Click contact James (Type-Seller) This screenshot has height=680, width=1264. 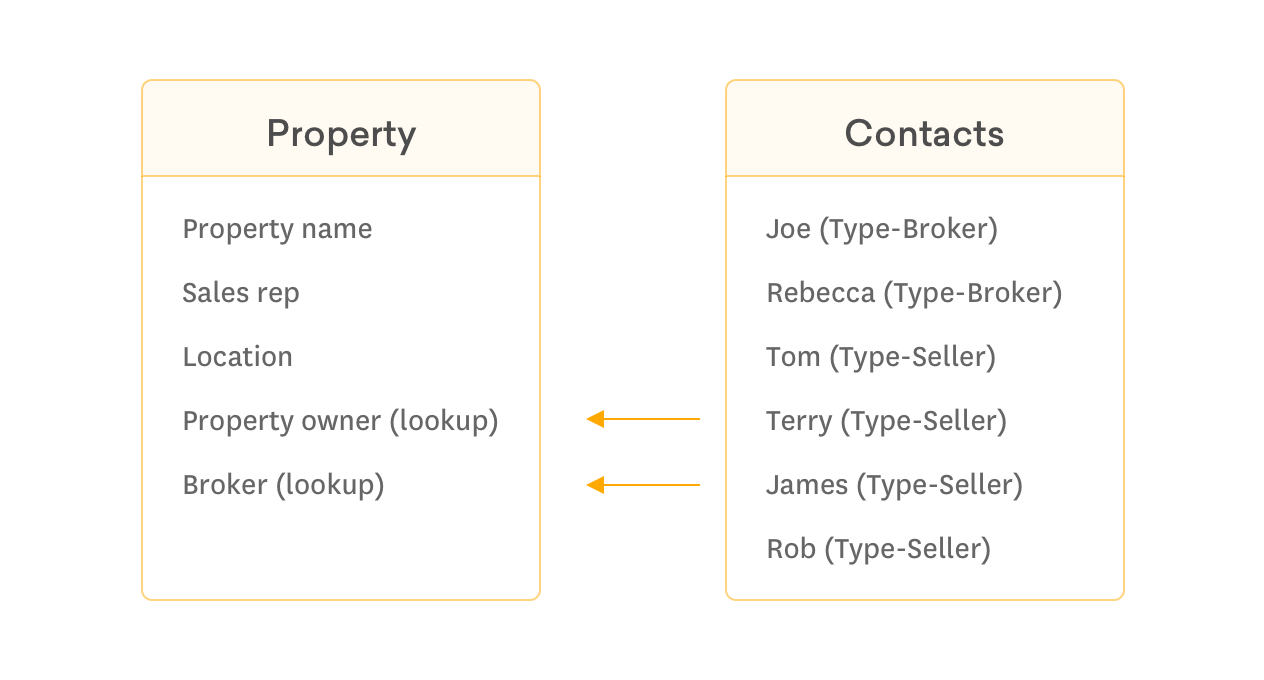tap(894, 485)
